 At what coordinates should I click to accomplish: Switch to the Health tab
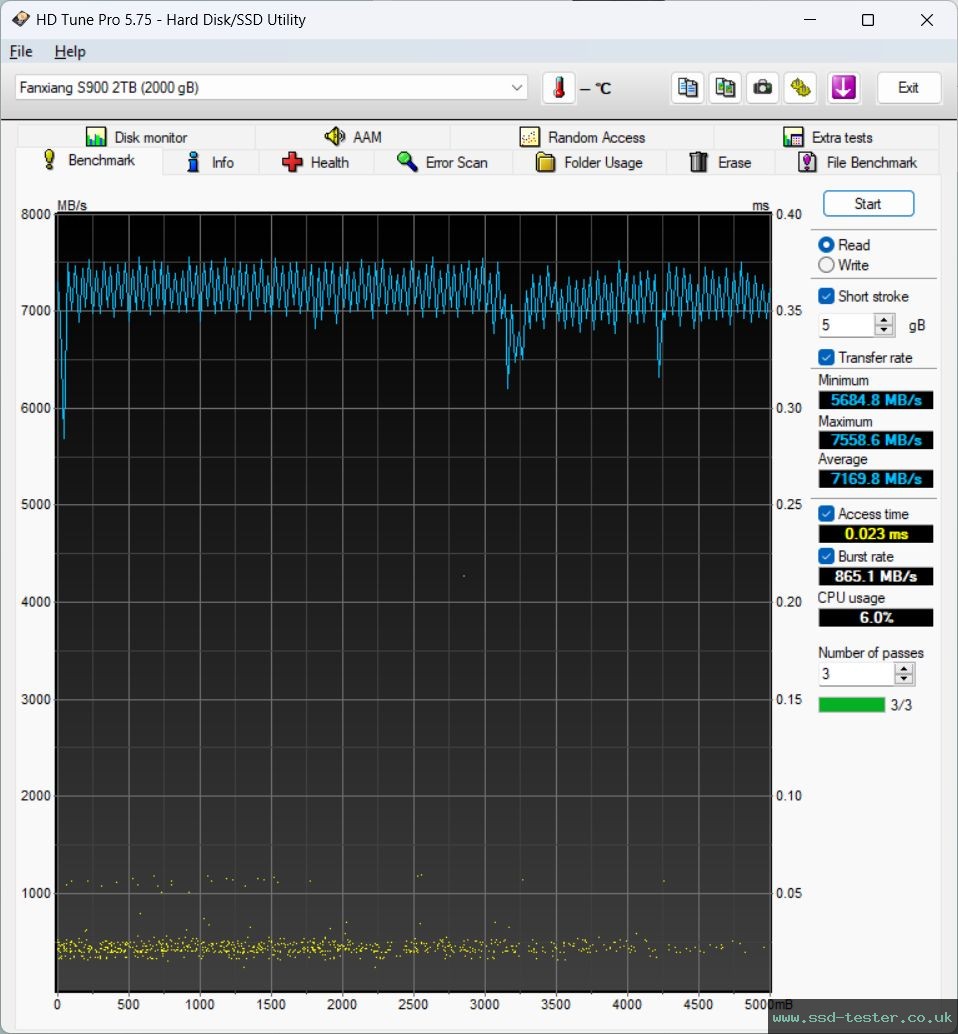coord(316,162)
